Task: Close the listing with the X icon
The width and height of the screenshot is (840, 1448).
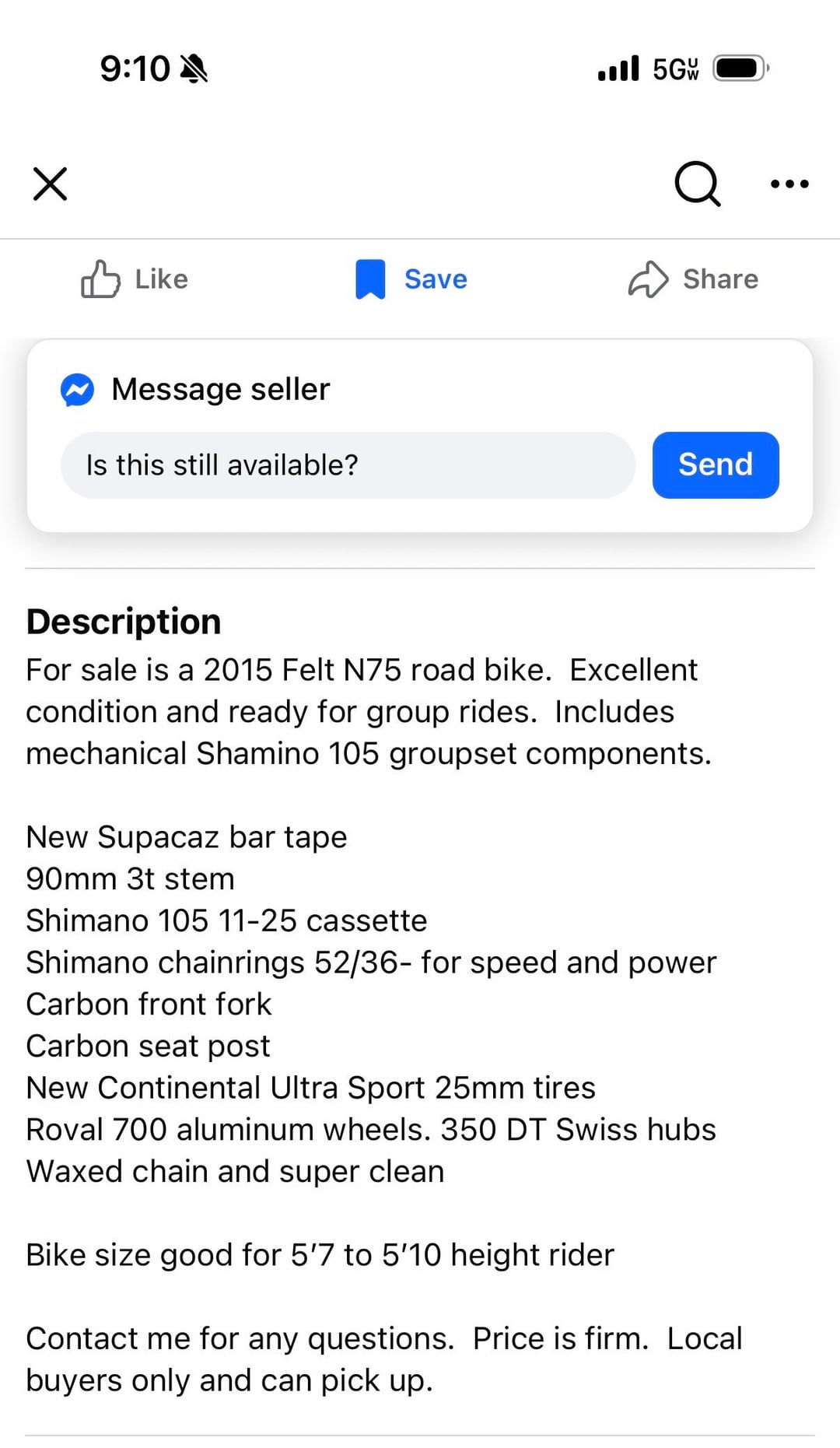Action: point(51,184)
